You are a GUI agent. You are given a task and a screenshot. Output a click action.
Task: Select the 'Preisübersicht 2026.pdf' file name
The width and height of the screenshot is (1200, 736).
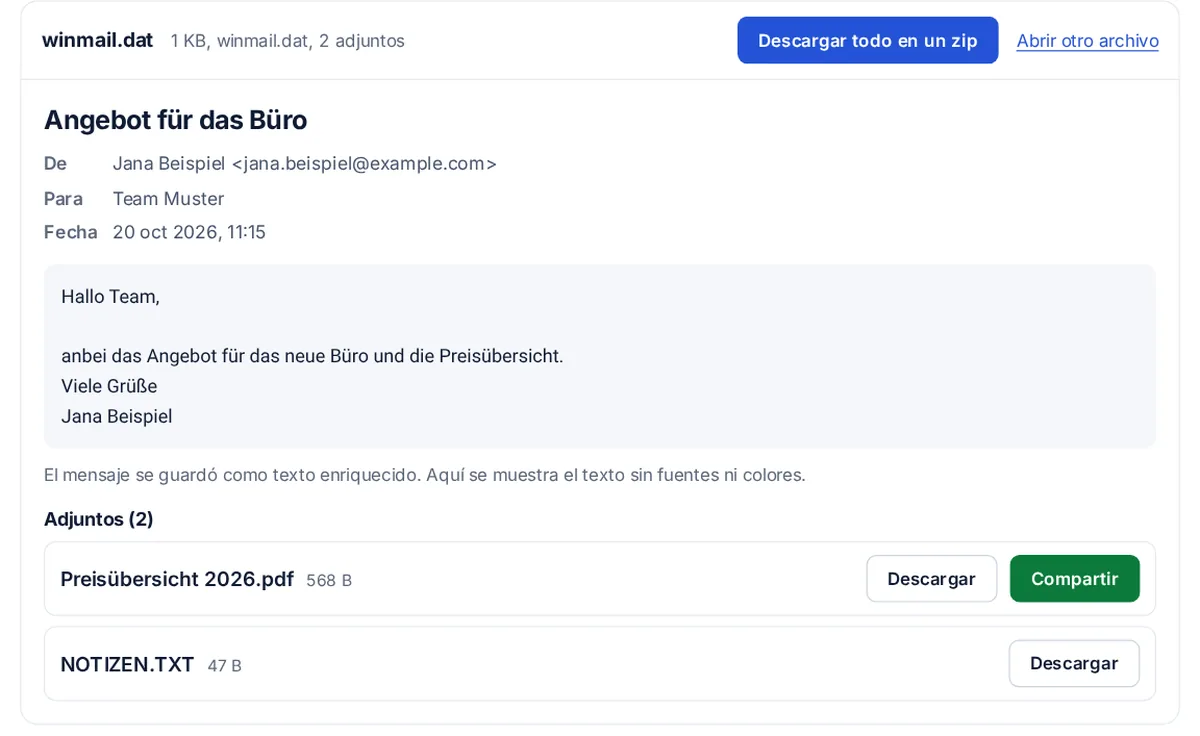[x=177, y=579]
